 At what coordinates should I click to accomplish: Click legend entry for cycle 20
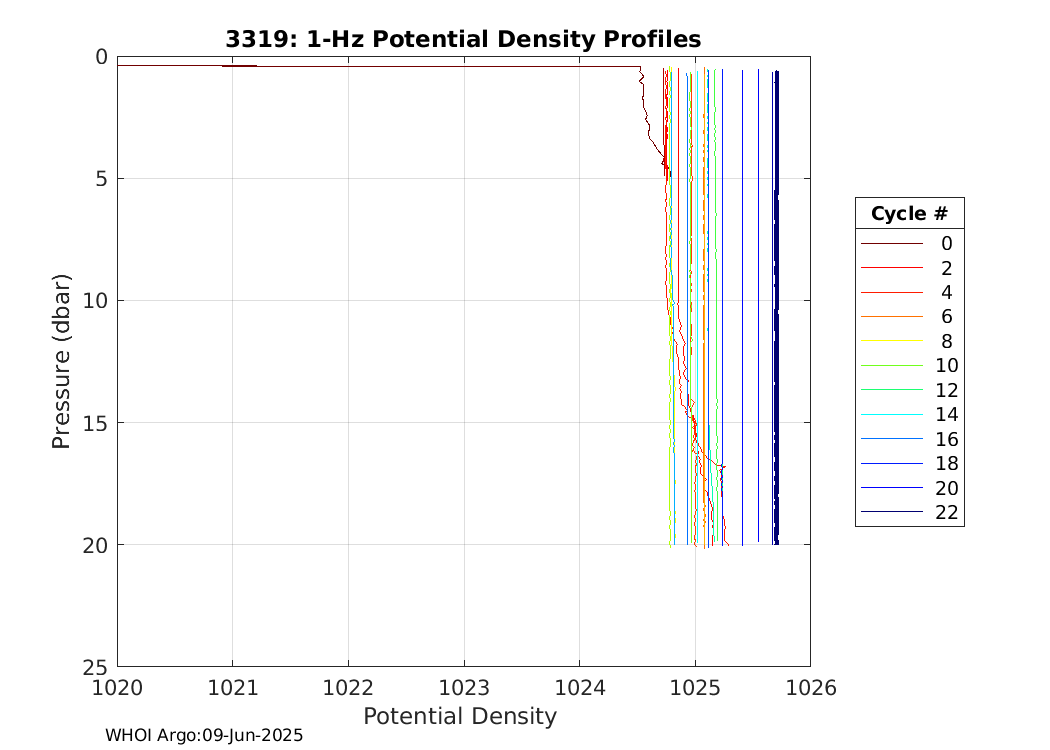(x=909, y=488)
